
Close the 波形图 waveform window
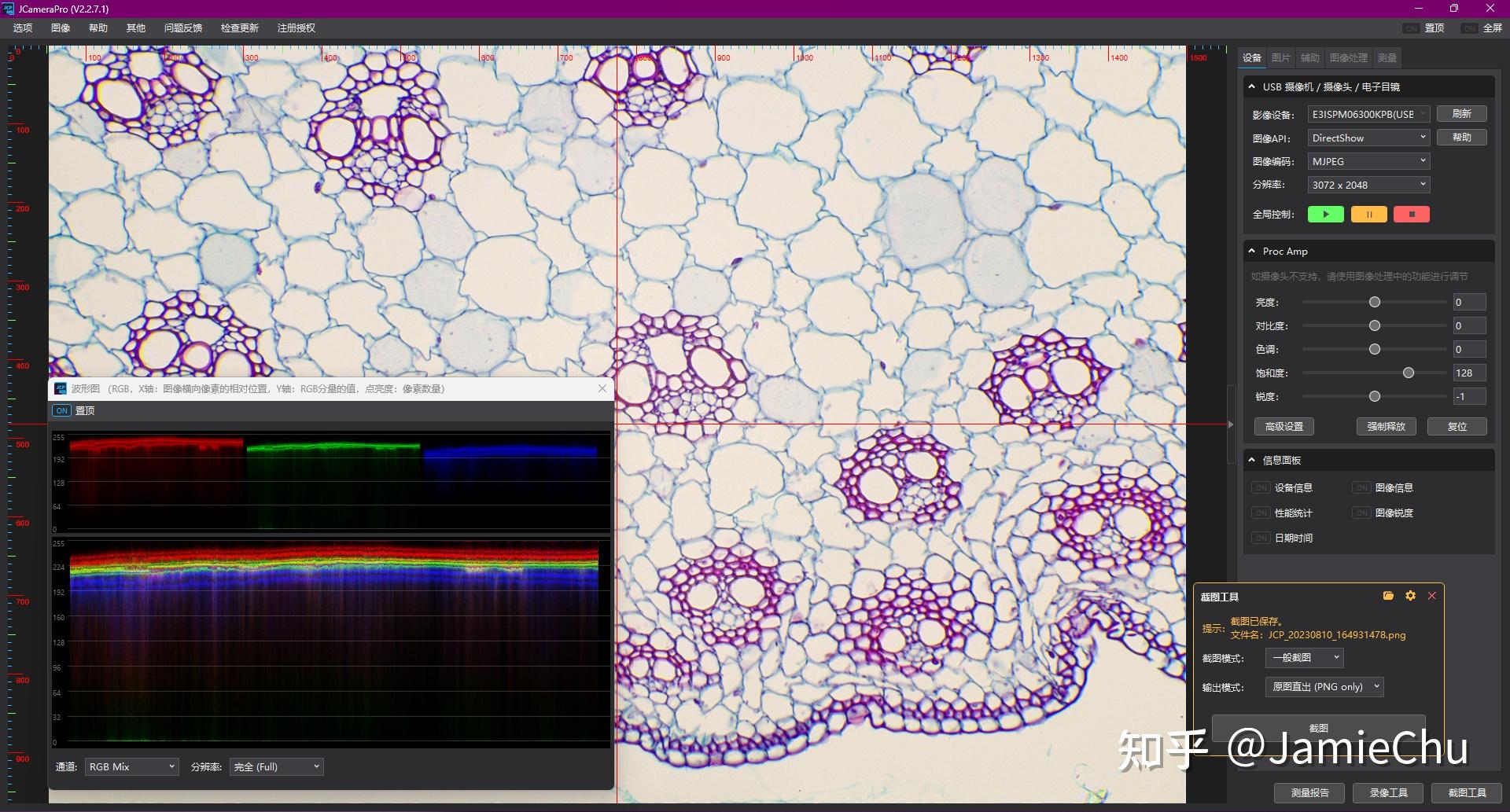[602, 388]
